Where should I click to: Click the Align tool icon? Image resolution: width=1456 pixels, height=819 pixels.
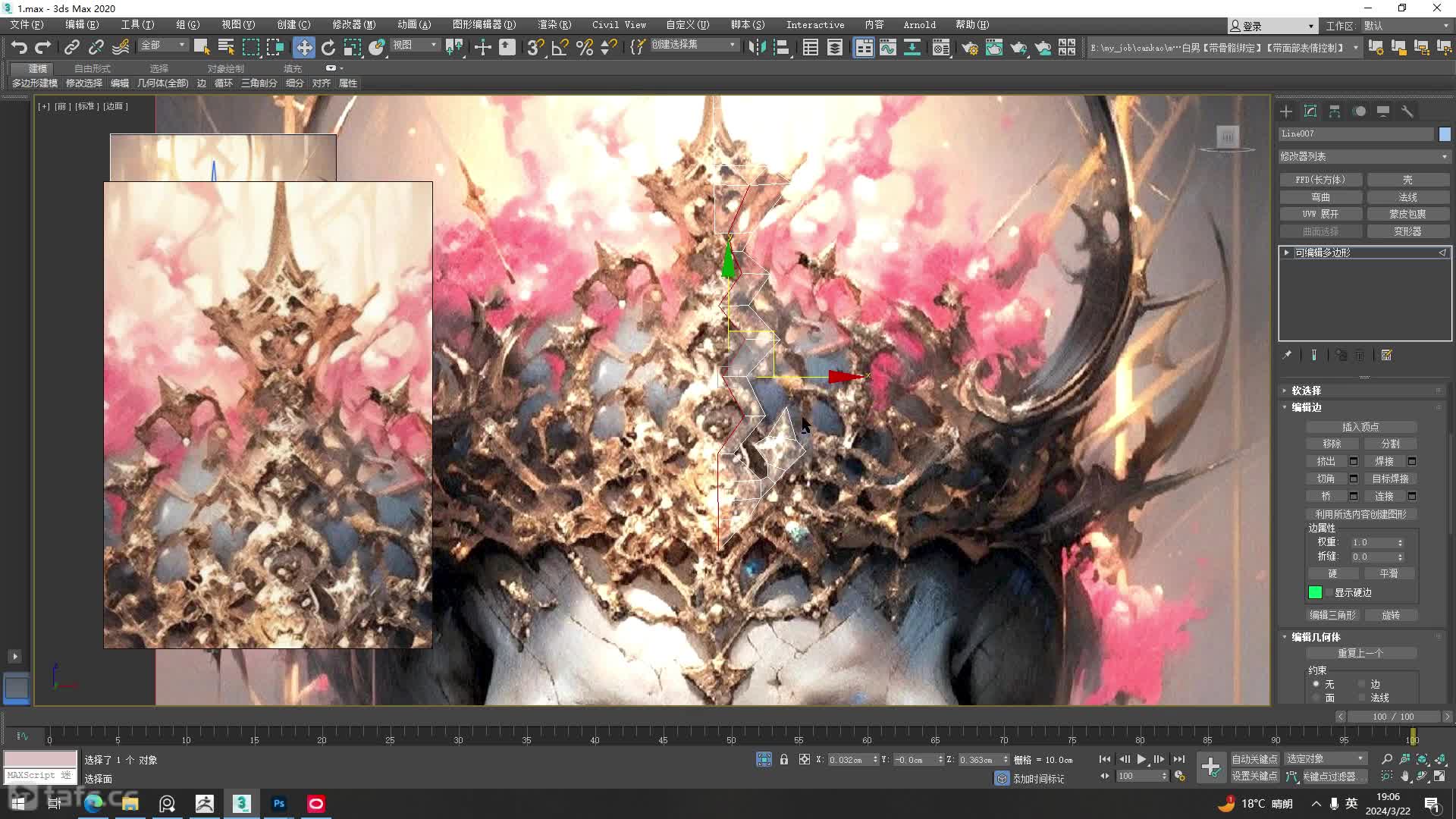pos(781,48)
